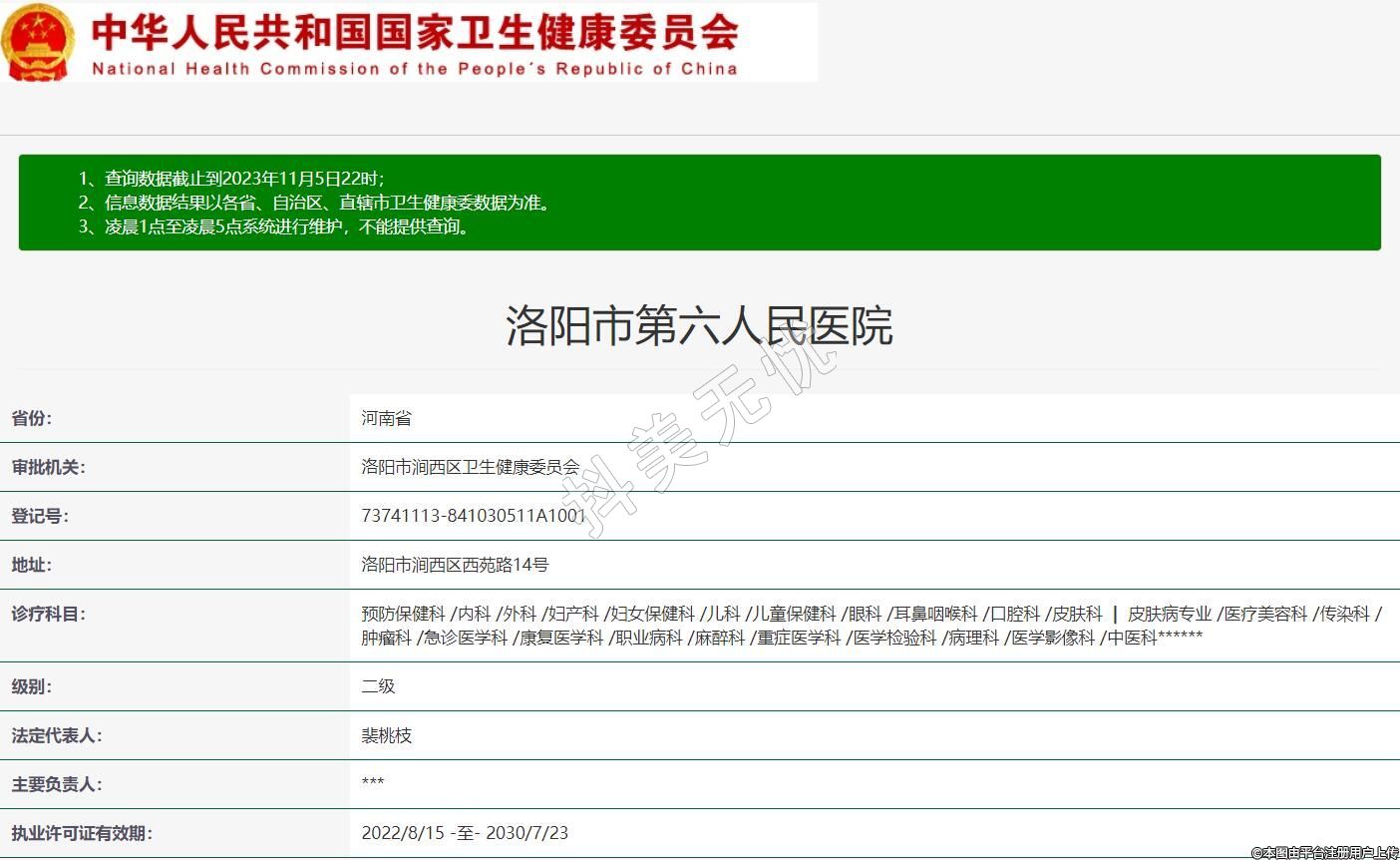Image resolution: width=1400 pixels, height=860 pixels.
Task: Click the registration number 73741113-841030511A1001
Action: pos(473,516)
